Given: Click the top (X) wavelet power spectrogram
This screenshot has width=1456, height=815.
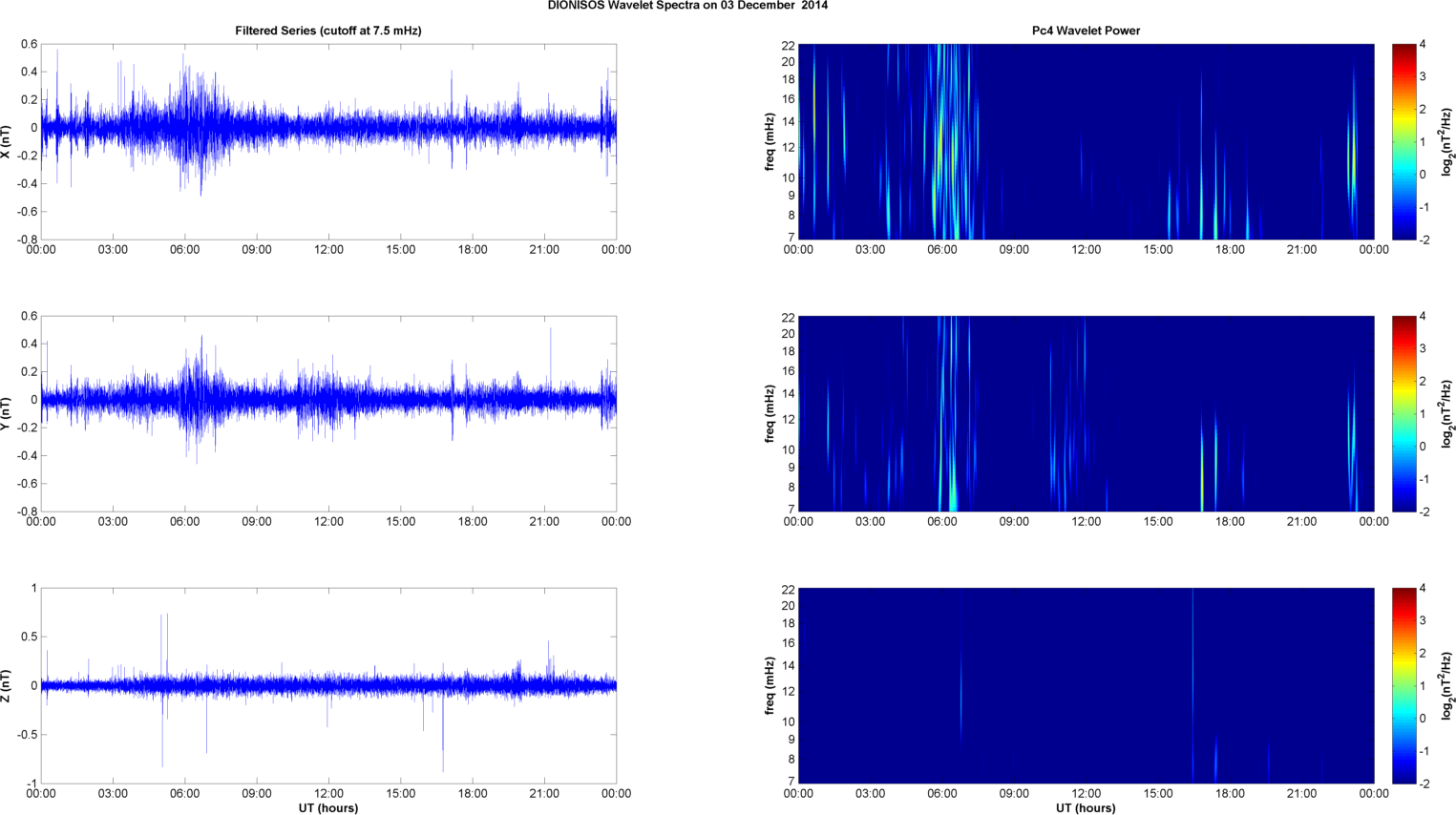Looking at the screenshot, I should click(x=1086, y=141).
